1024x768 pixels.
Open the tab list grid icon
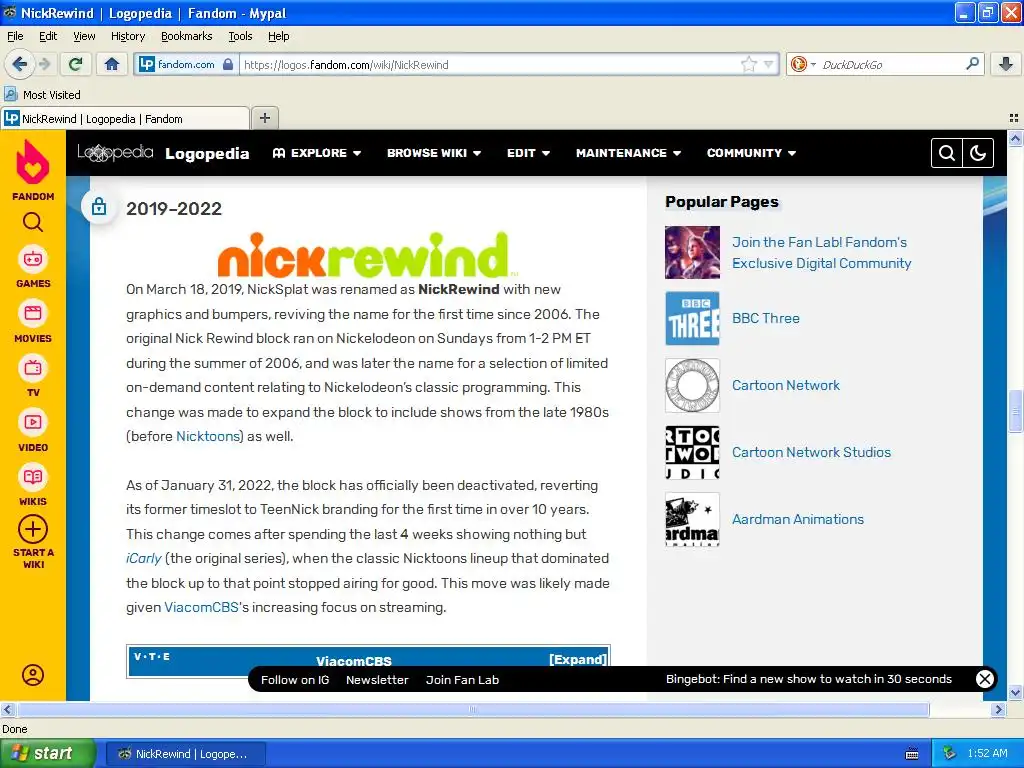1014,118
